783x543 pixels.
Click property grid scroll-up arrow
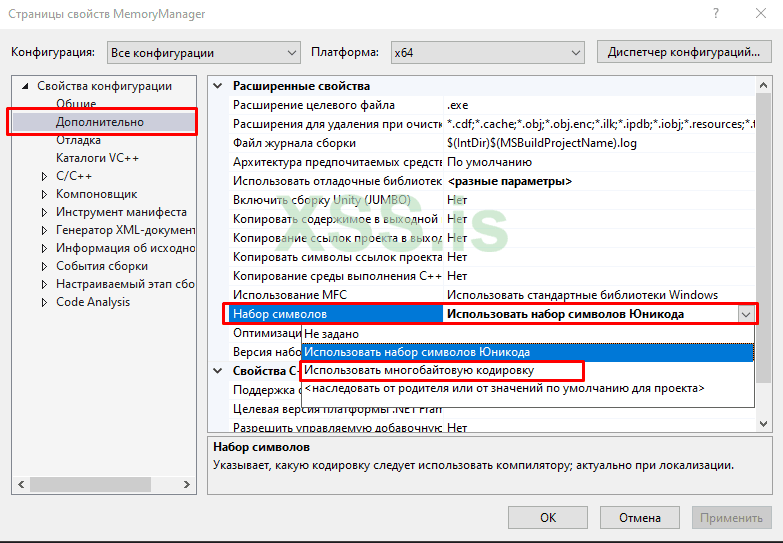(763, 85)
